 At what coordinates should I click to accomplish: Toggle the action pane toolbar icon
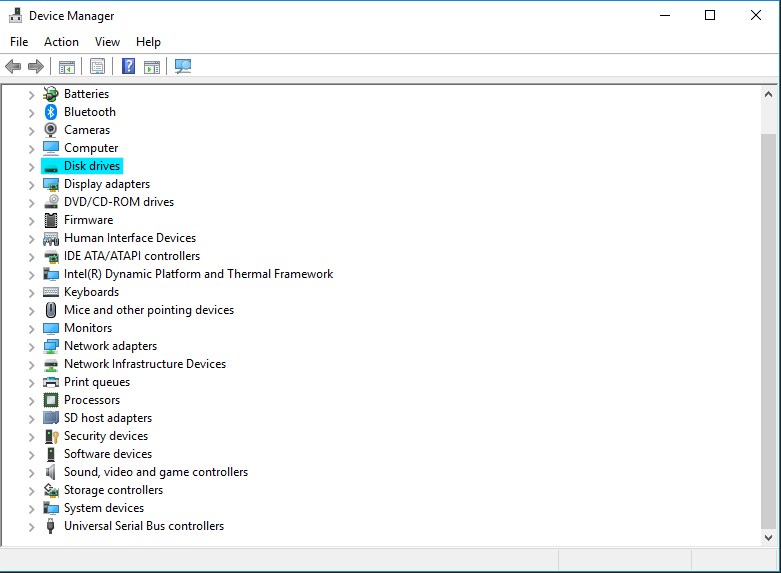(152, 66)
